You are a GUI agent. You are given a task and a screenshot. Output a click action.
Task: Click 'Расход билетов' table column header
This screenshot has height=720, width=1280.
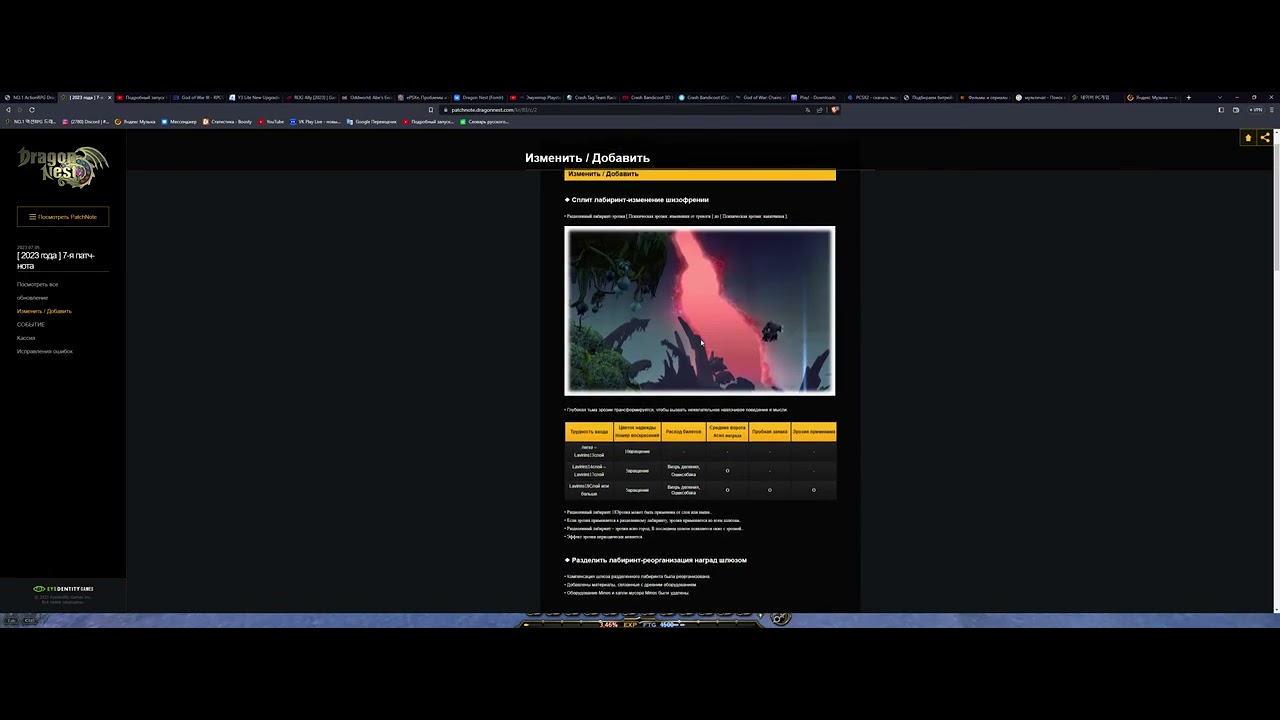(x=684, y=432)
